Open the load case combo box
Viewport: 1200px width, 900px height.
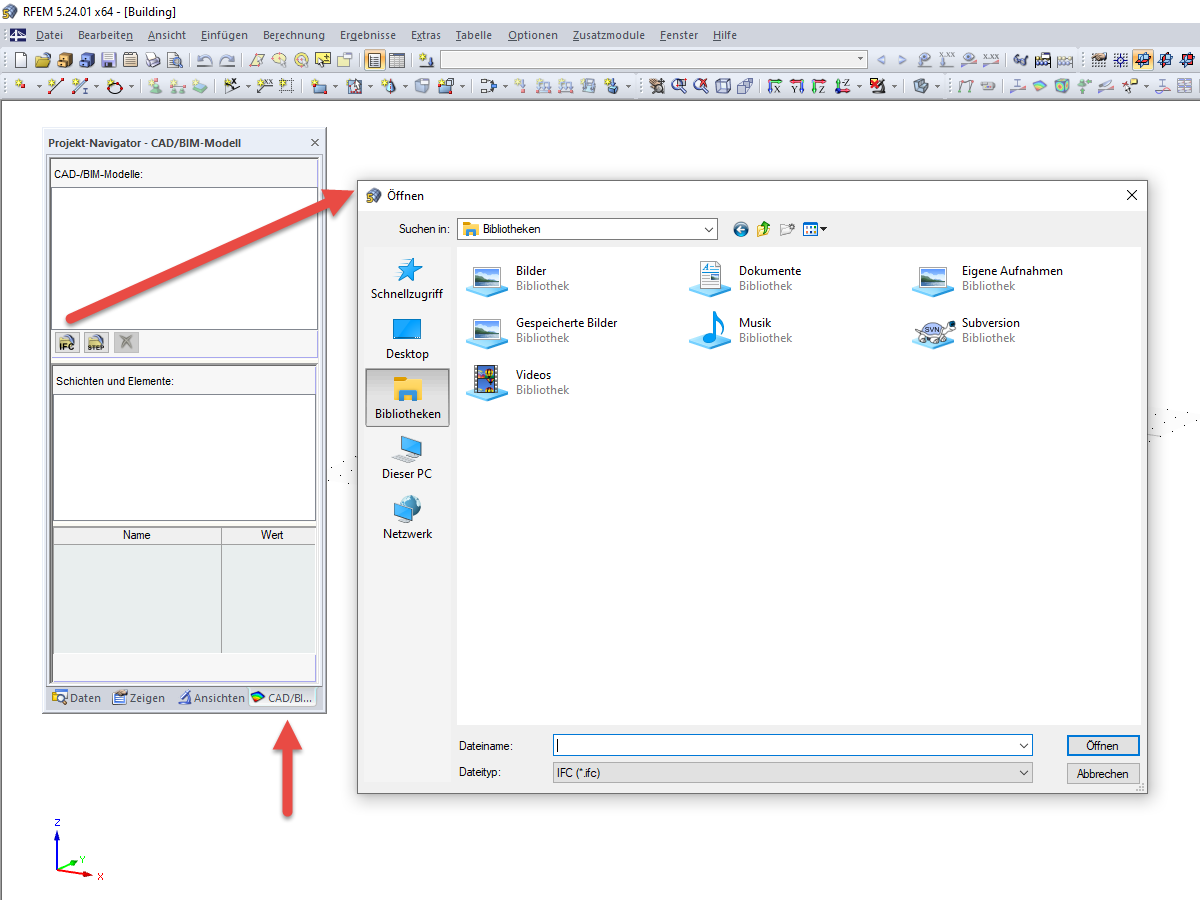point(654,60)
